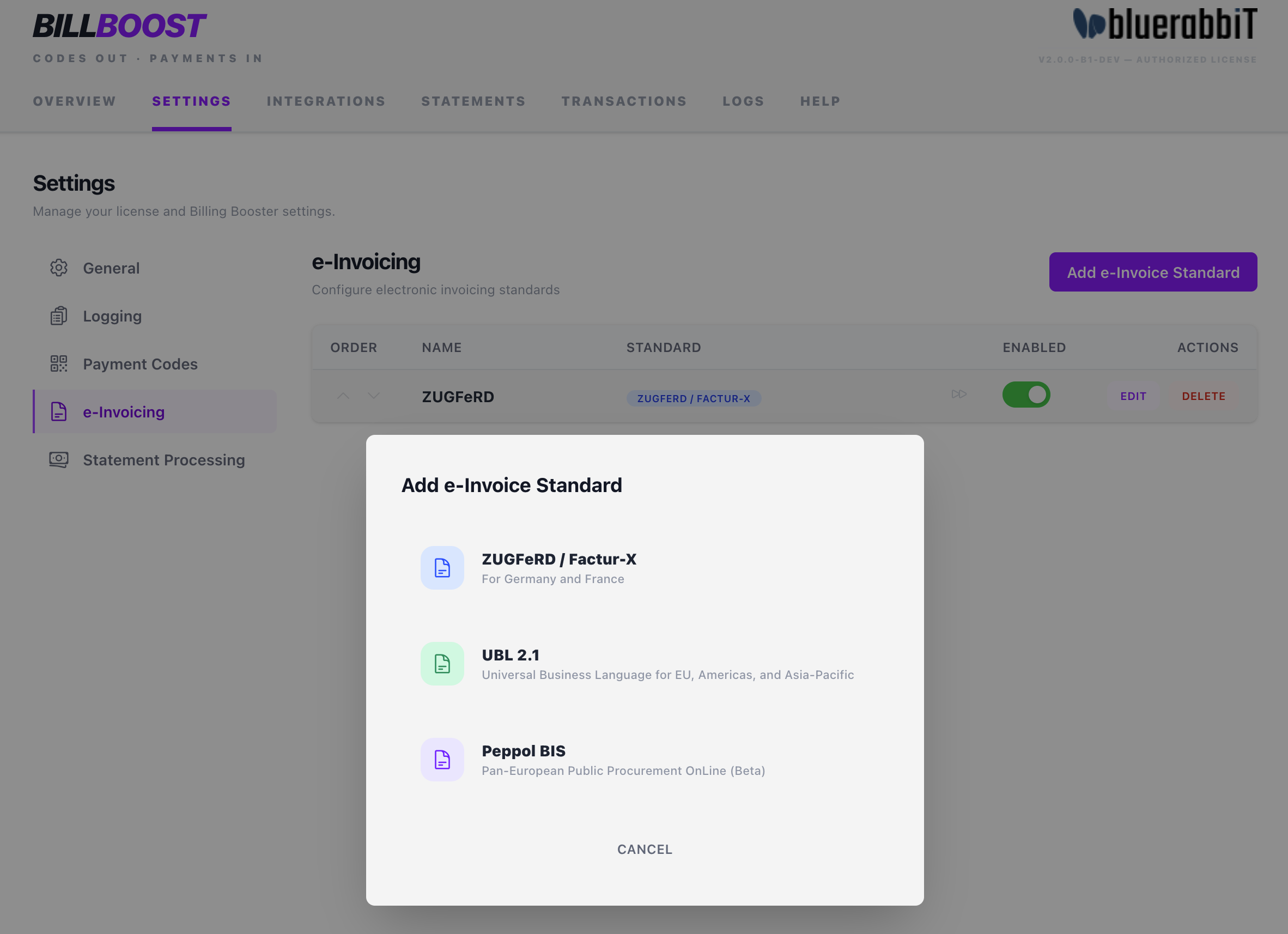
Task: Click the e-Invoicing document icon in sidebar
Action: coord(58,411)
